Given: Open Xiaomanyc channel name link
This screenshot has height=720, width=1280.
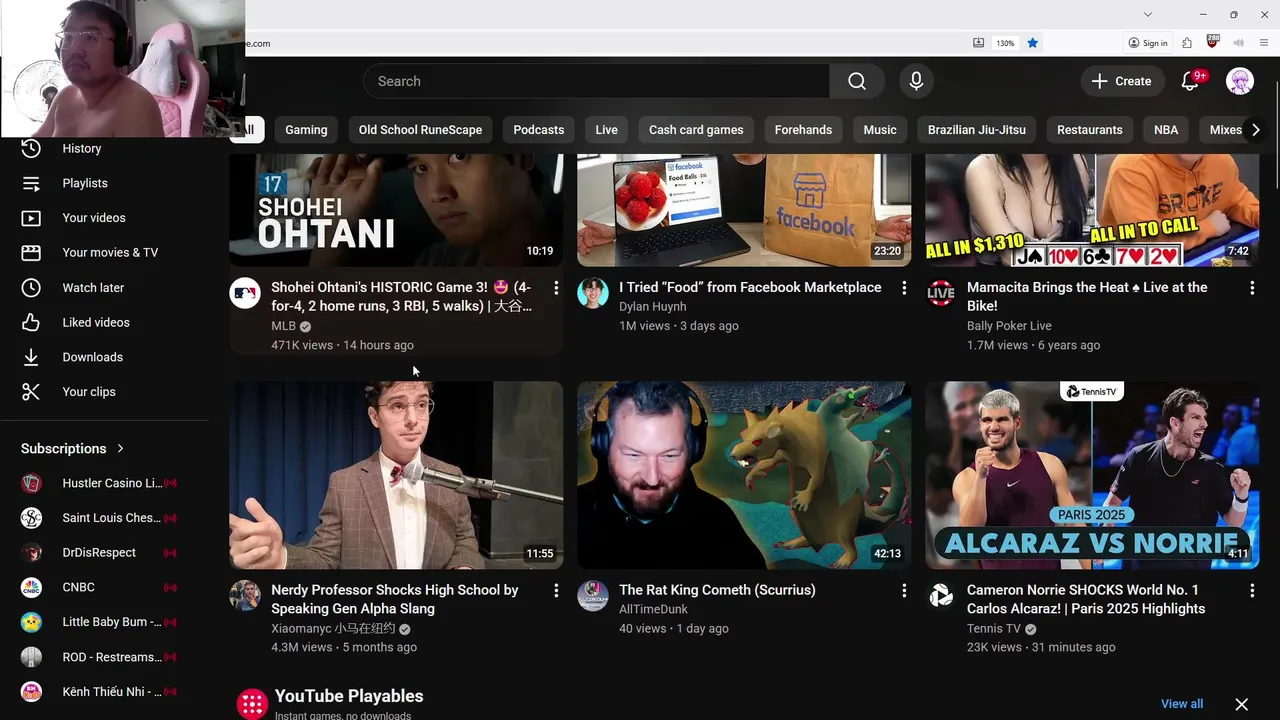Looking at the screenshot, I should click(x=334, y=629).
